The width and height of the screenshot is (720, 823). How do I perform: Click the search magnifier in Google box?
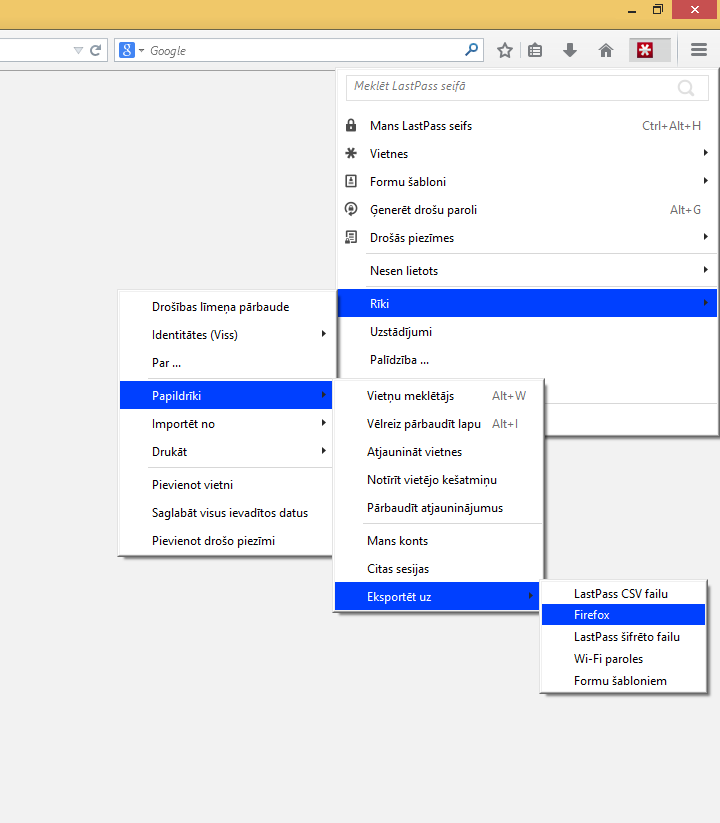[471, 50]
